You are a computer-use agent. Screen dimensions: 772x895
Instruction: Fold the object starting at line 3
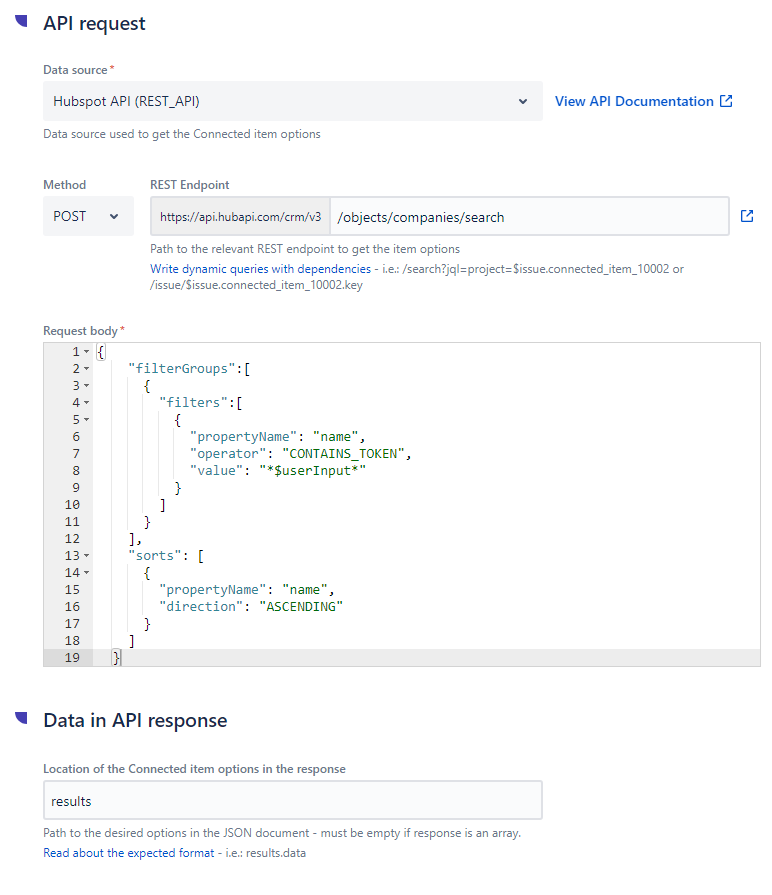pos(87,386)
